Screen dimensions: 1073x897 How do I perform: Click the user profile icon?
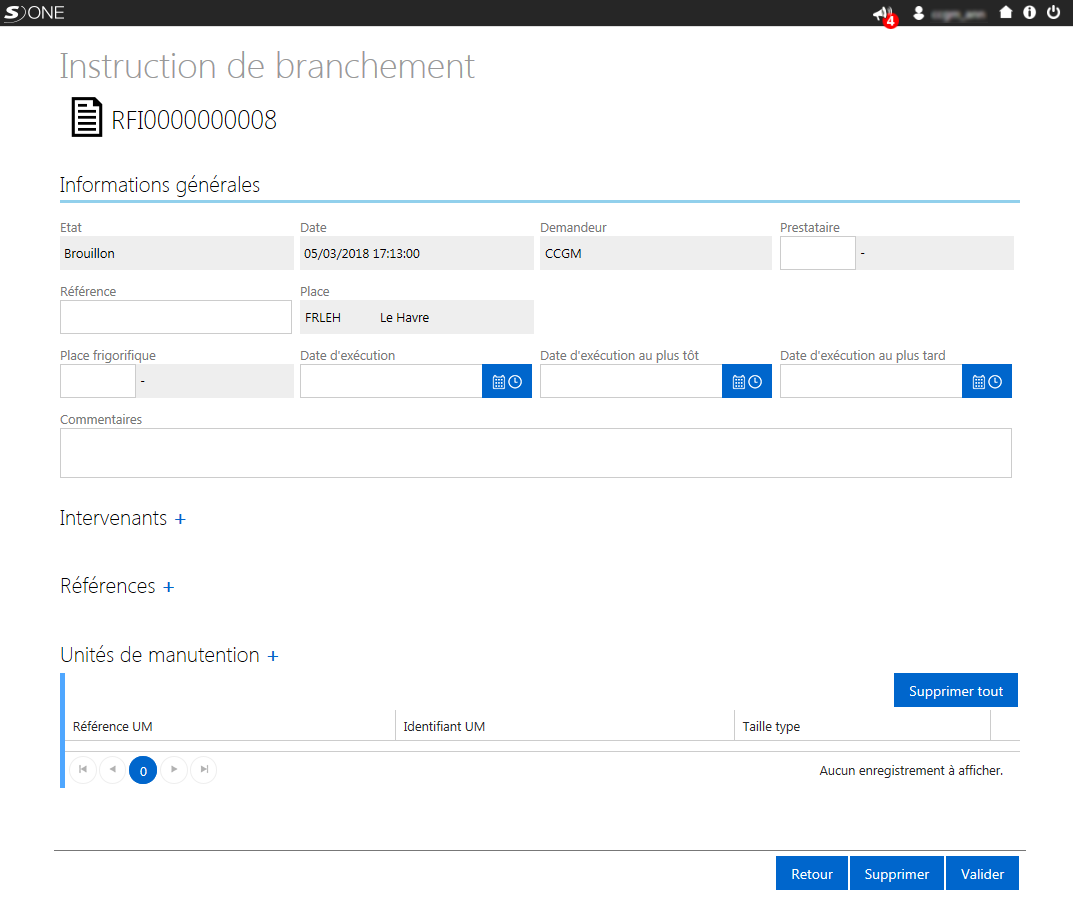coord(918,13)
